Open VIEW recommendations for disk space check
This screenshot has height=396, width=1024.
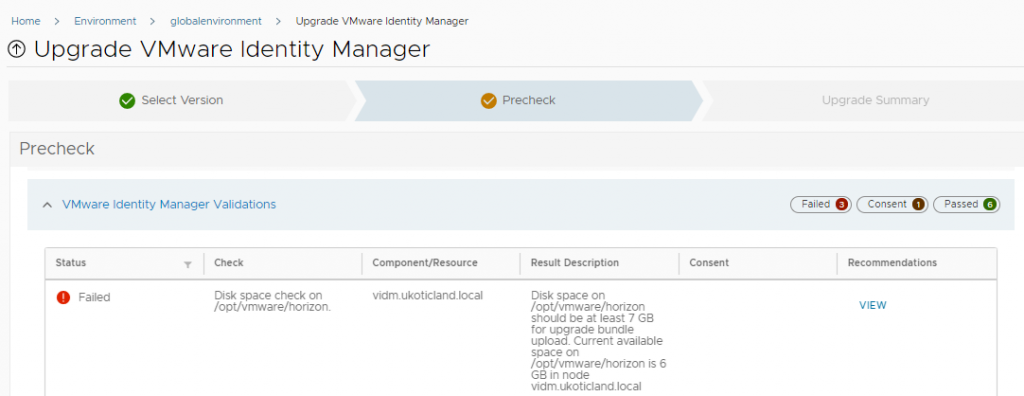pyautogui.click(x=872, y=305)
